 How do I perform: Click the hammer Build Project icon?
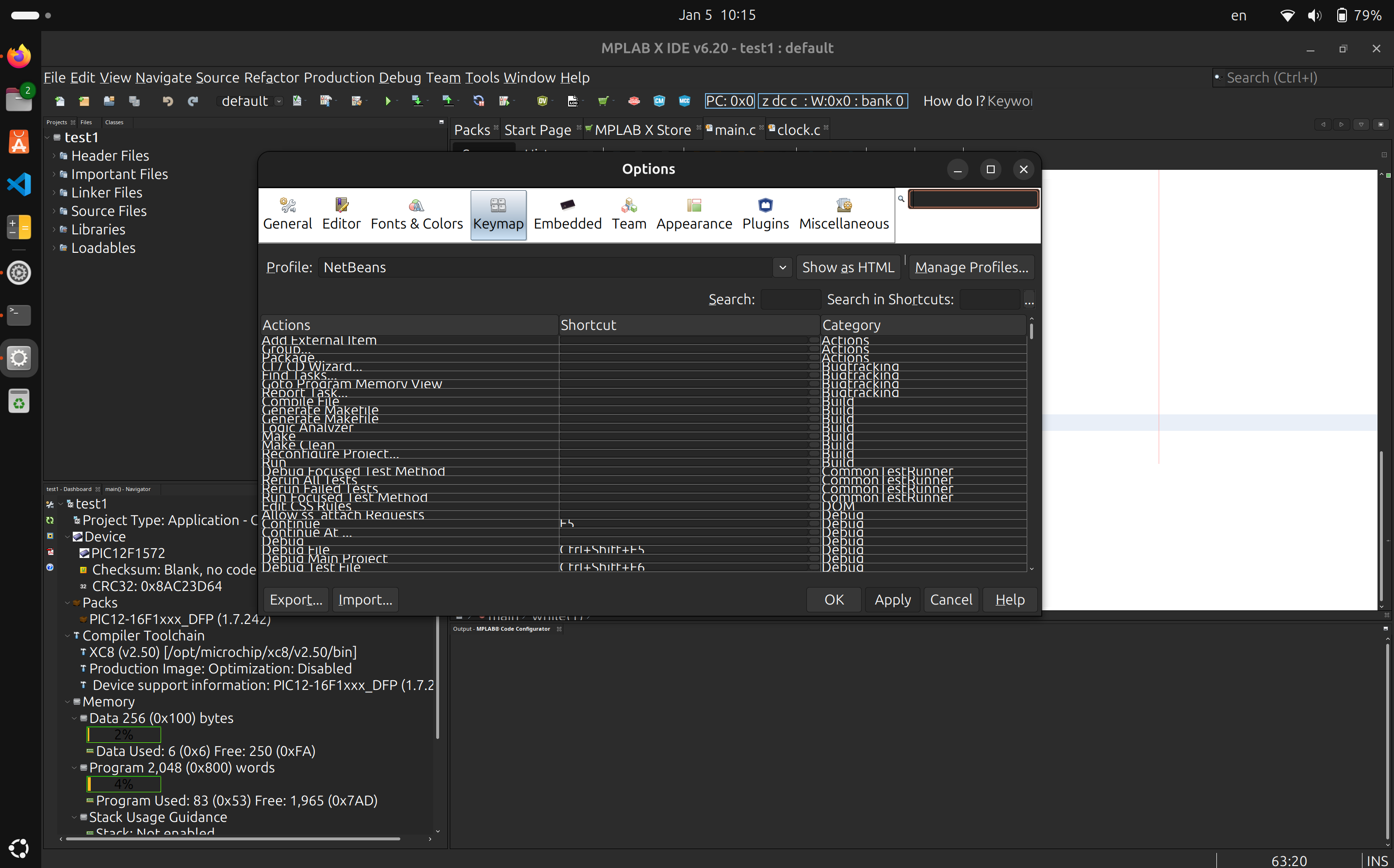pyautogui.click(x=326, y=101)
